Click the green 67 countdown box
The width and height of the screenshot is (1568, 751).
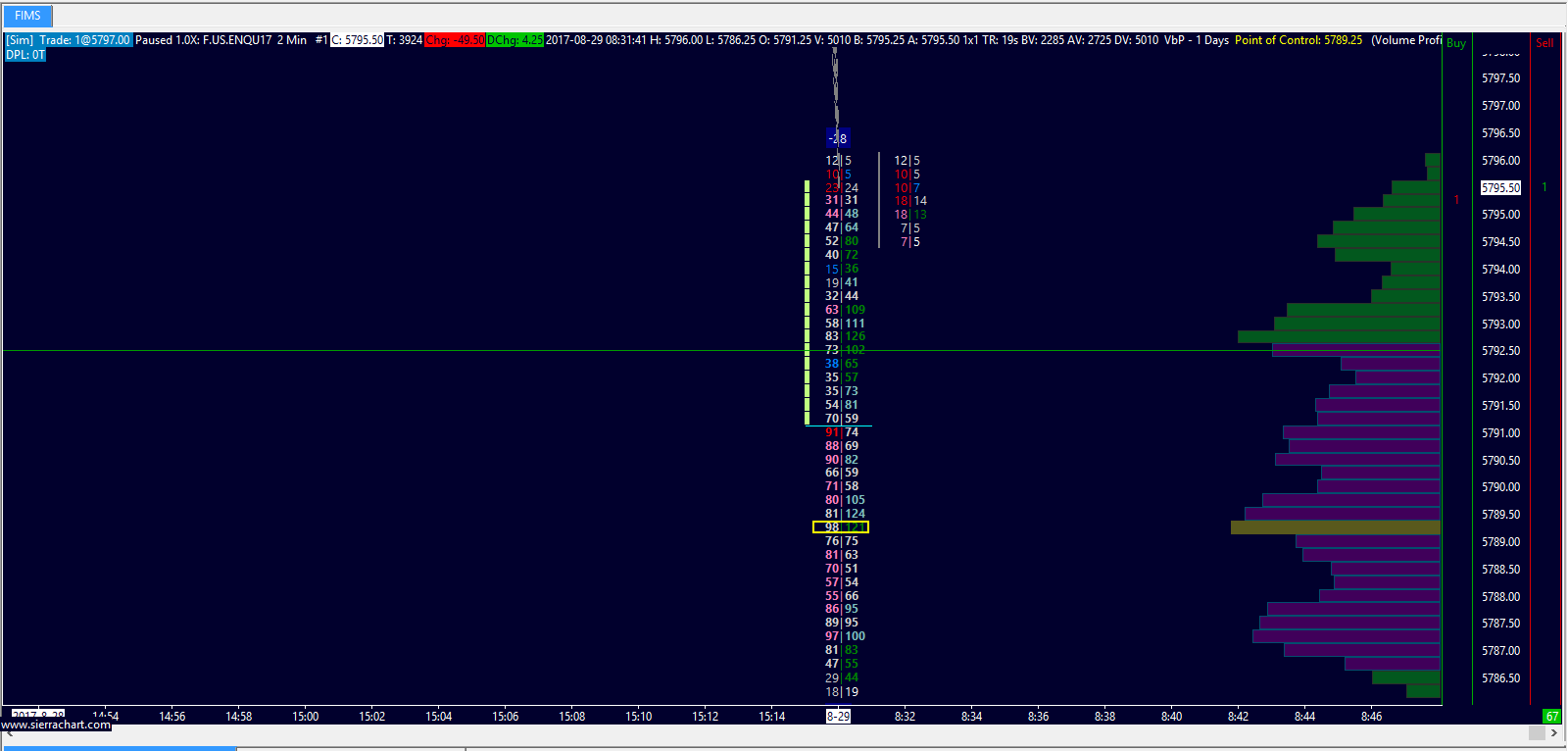(x=1552, y=717)
